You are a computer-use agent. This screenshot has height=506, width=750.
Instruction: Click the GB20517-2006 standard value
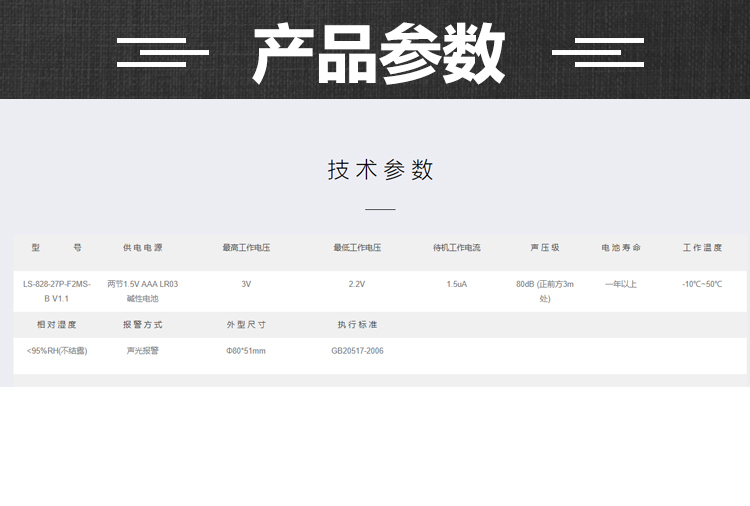(357, 351)
